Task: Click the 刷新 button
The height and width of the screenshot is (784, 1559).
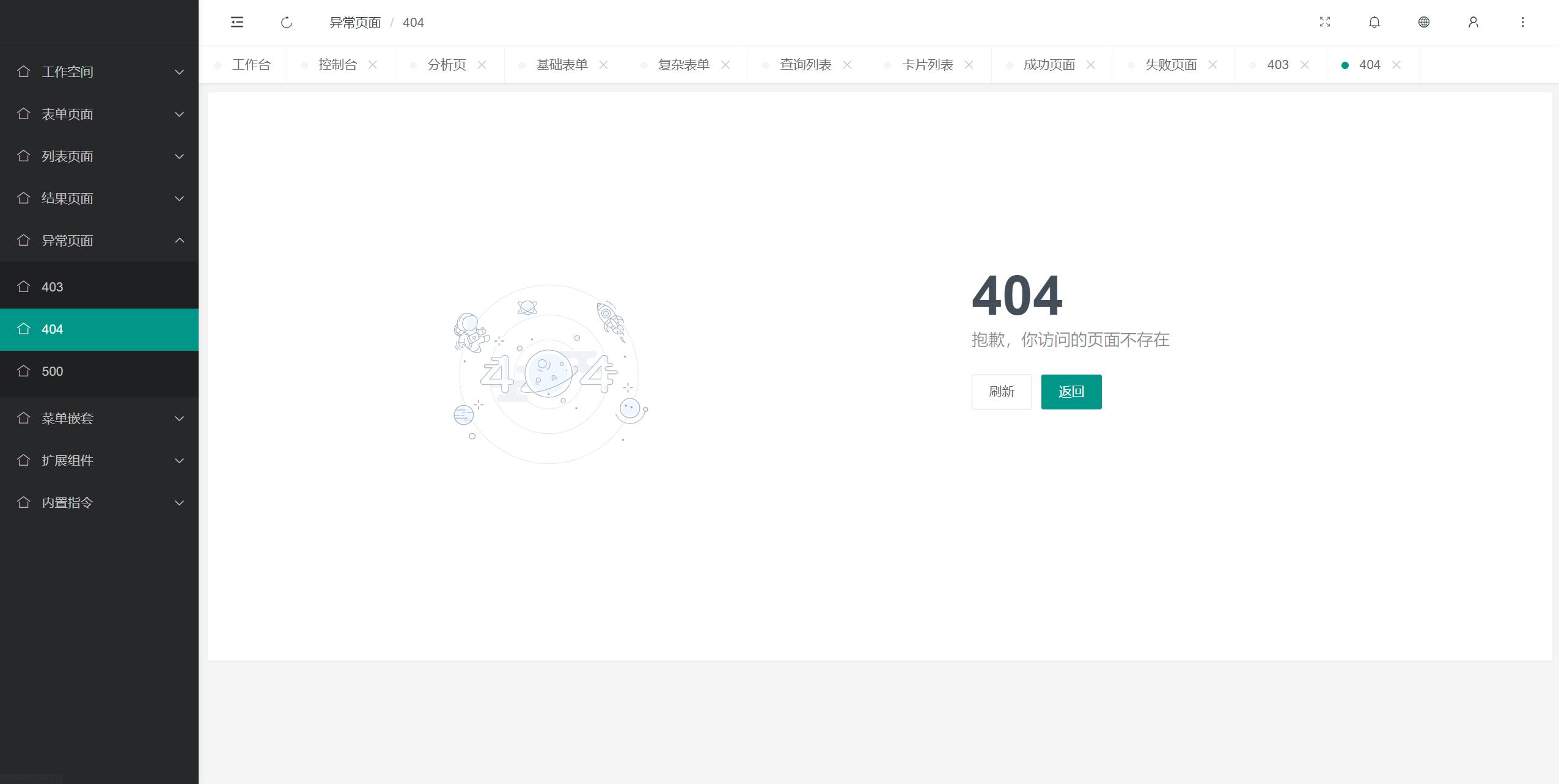Action: pyautogui.click(x=1002, y=392)
